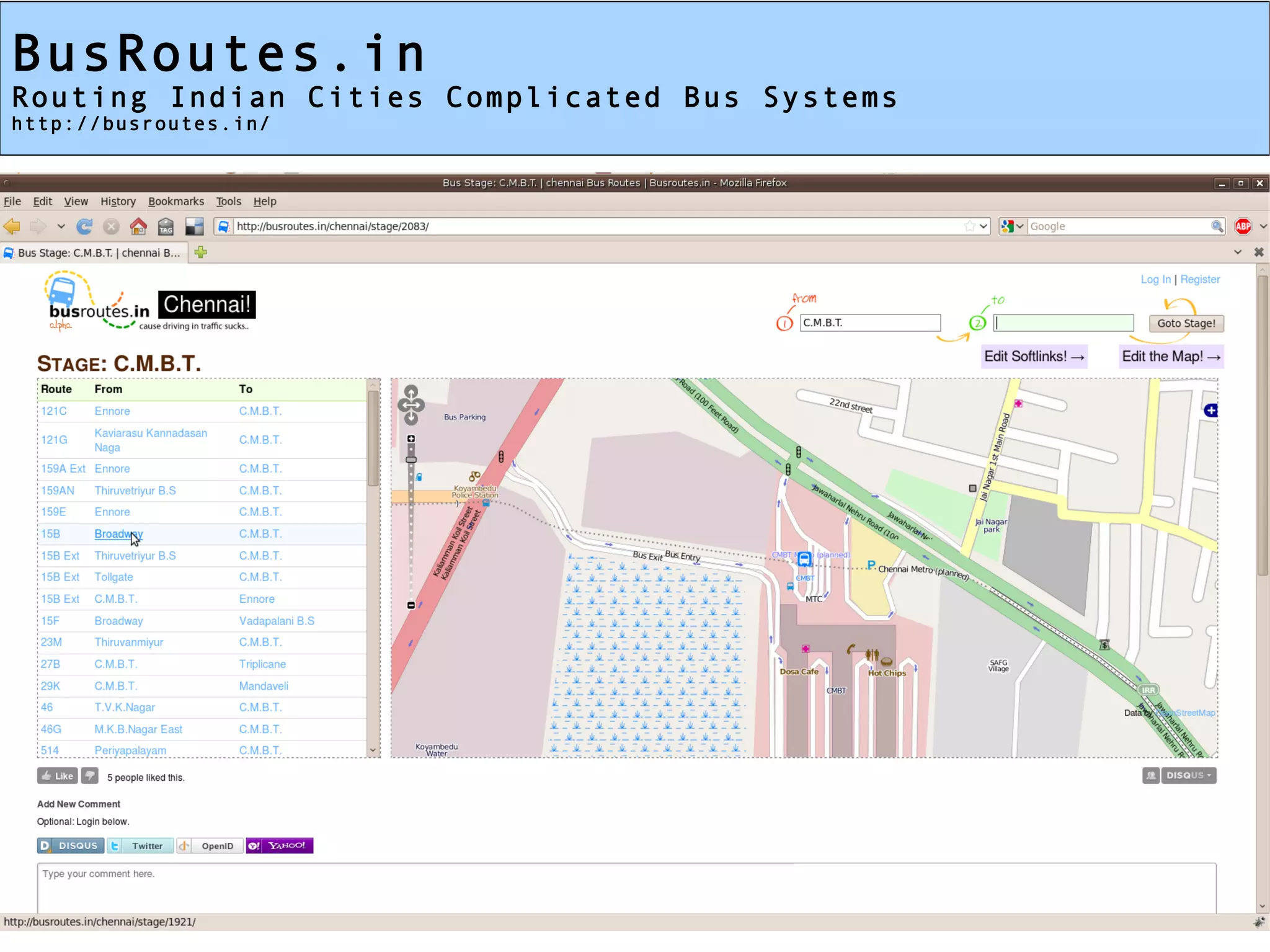Click Vadapalani B.S destination link
1270x952 pixels.
[x=277, y=621]
